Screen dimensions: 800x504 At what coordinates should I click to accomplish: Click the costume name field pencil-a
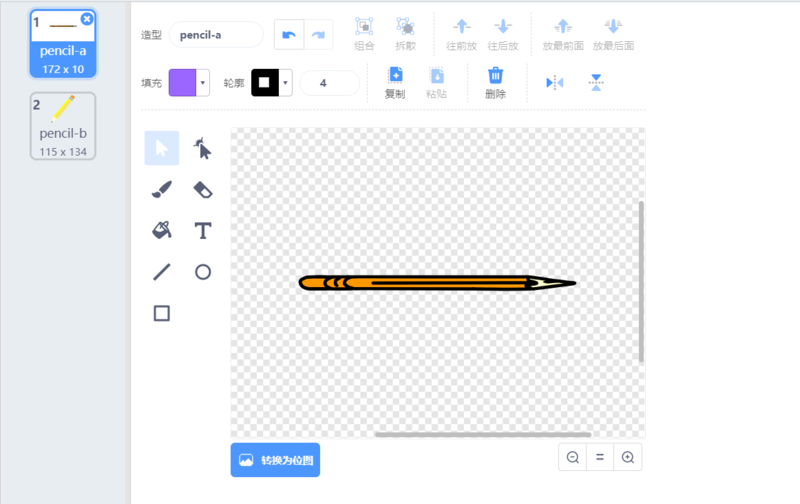click(x=216, y=34)
